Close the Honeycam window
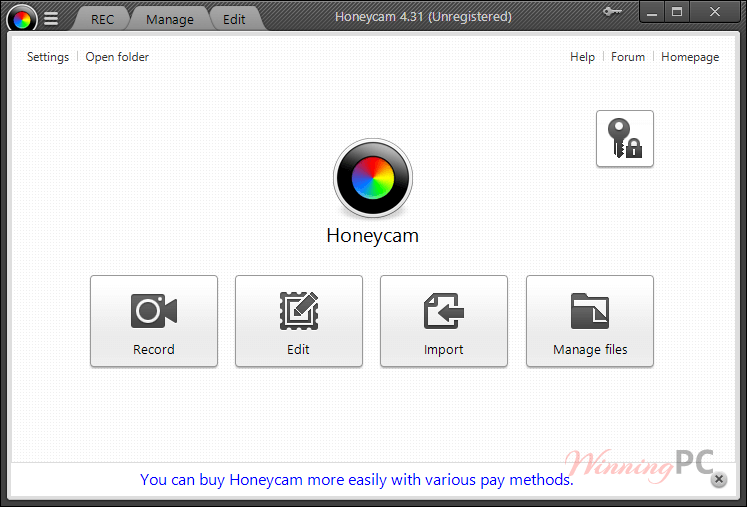 (715, 12)
